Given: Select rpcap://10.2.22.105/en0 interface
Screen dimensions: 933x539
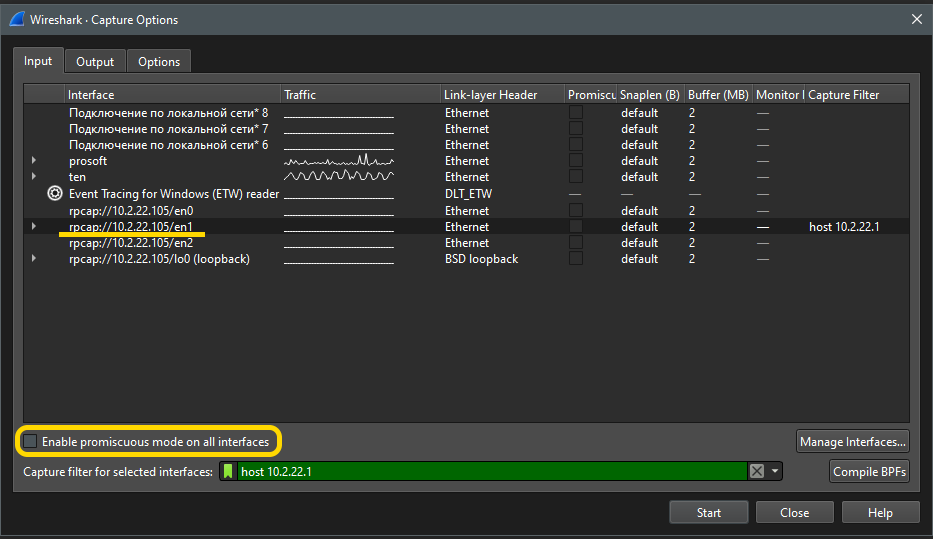Looking at the screenshot, I should tap(131, 211).
